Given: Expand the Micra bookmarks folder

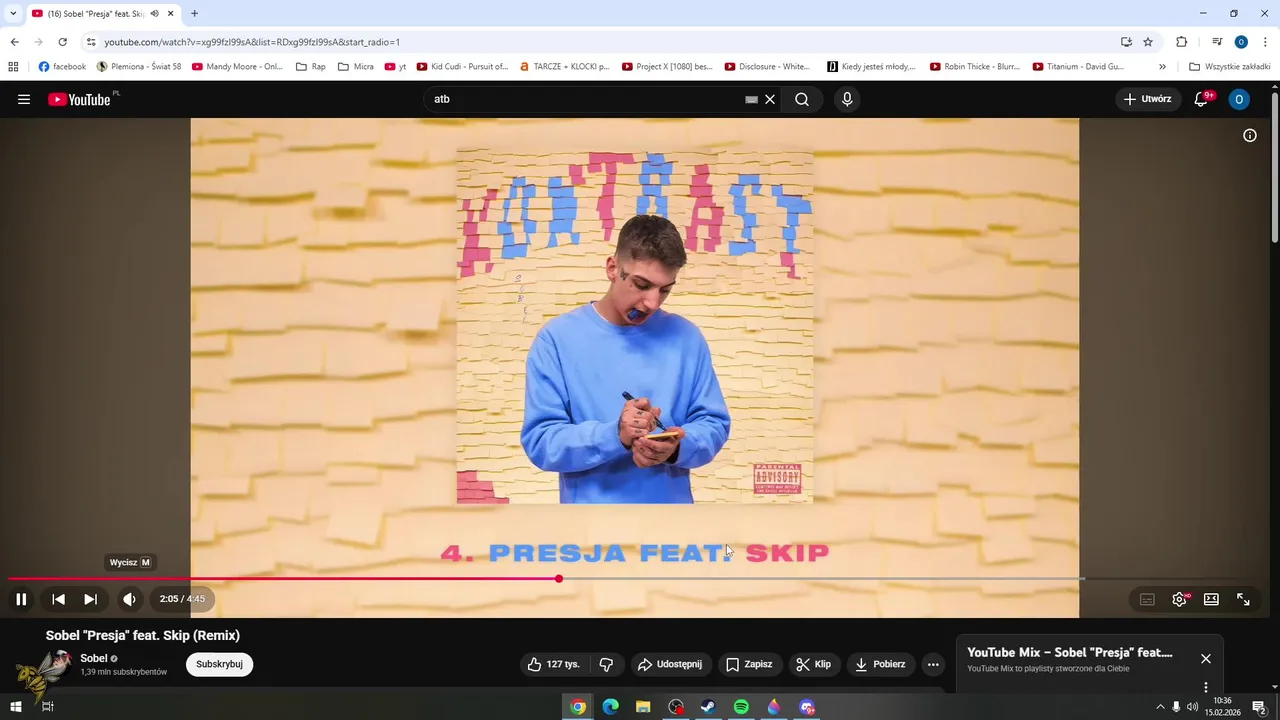Looking at the screenshot, I should coord(356,67).
